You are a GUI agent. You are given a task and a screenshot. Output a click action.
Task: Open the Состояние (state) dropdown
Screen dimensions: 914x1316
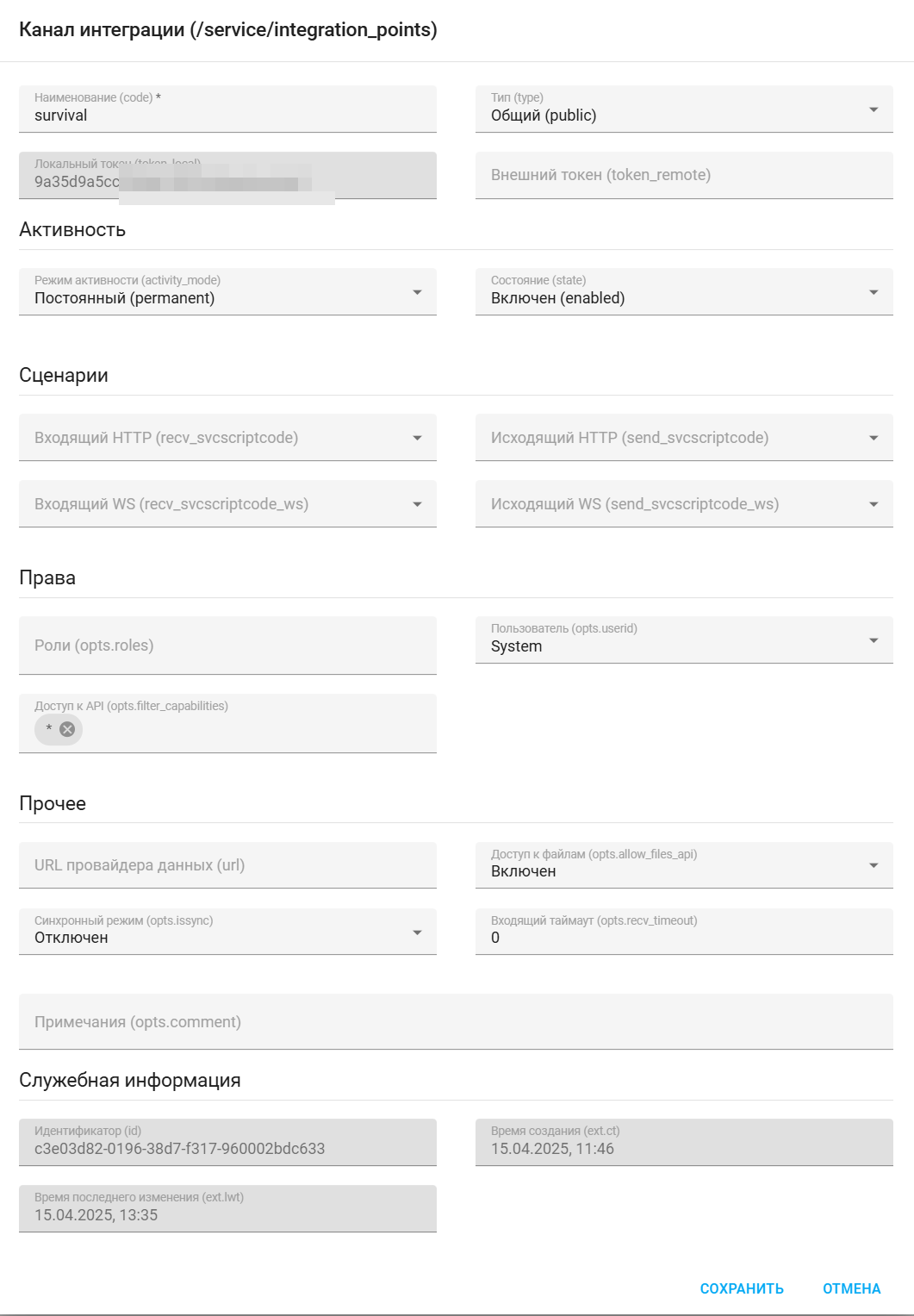(683, 292)
